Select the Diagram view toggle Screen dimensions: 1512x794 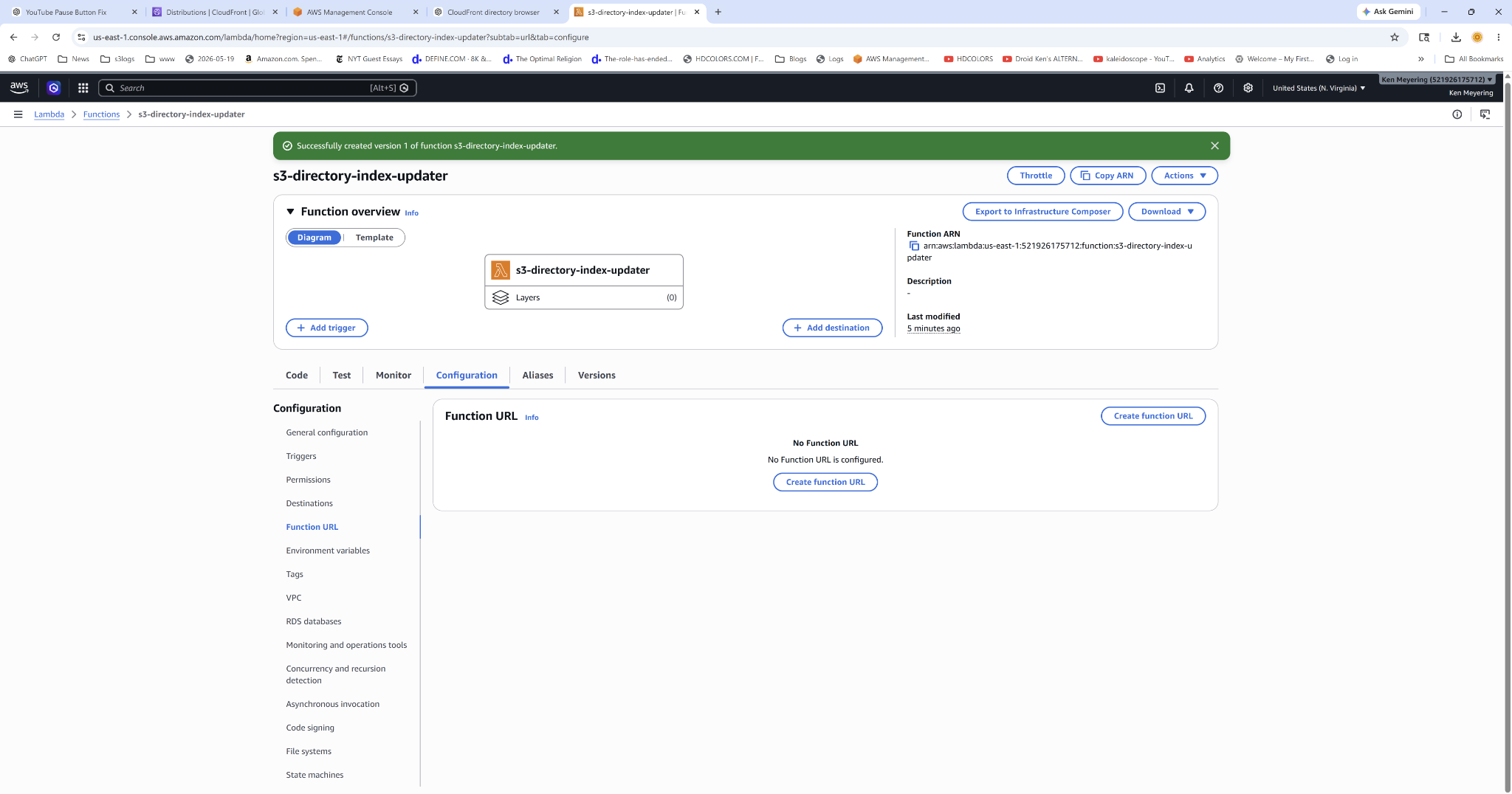(x=315, y=238)
